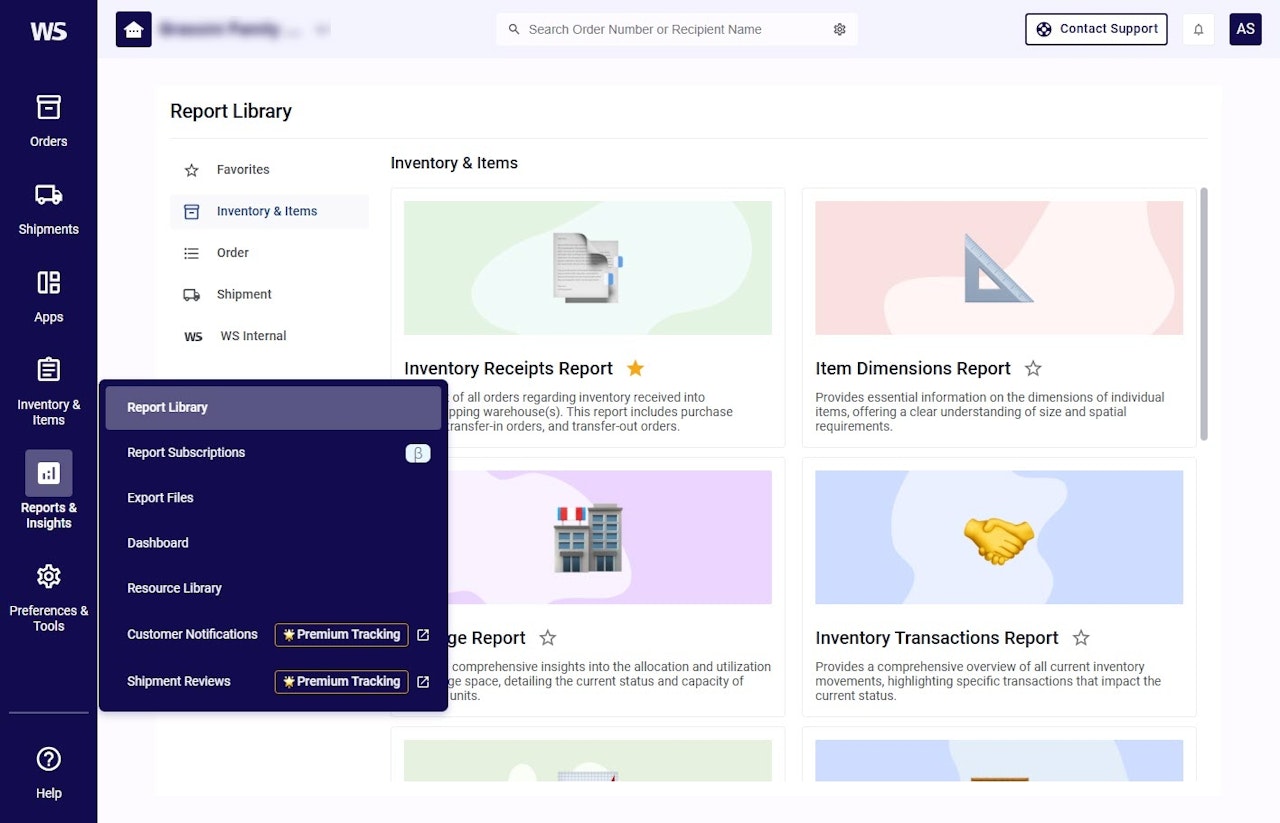Open Dashboard from the flyout menu
1280x823 pixels.
(273, 543)
